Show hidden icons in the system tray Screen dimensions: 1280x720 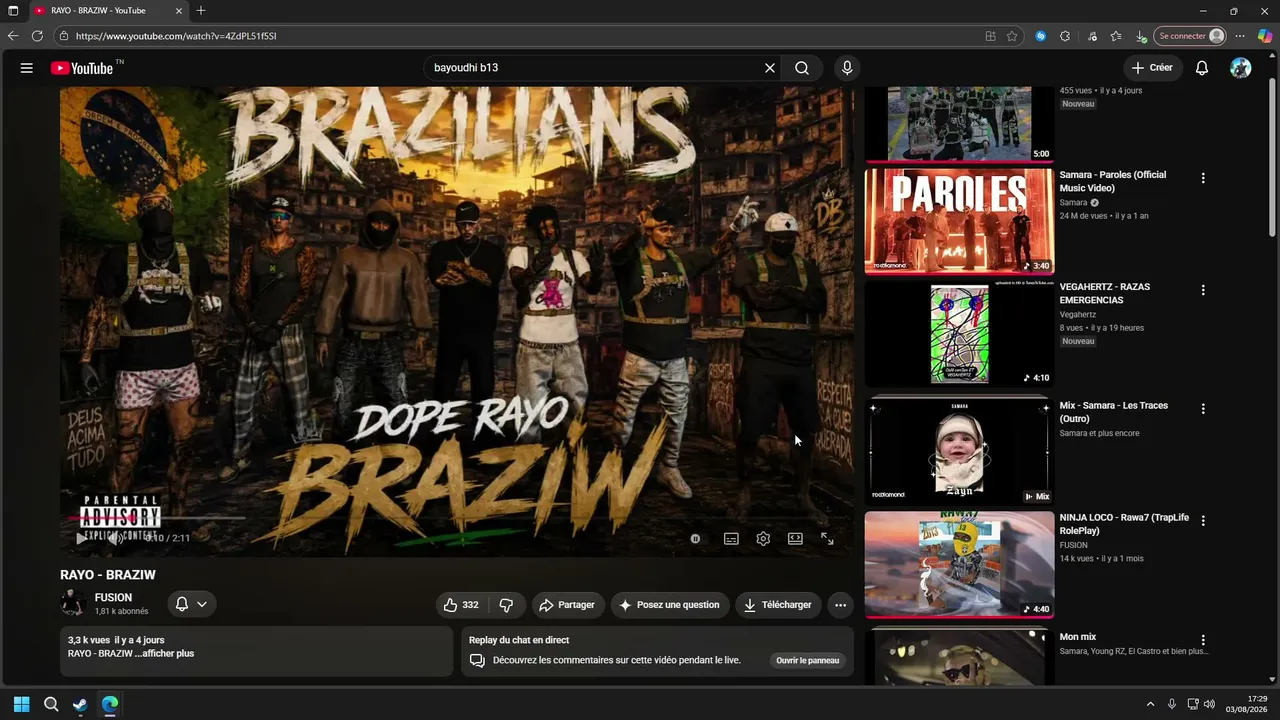click(1150, 704)
